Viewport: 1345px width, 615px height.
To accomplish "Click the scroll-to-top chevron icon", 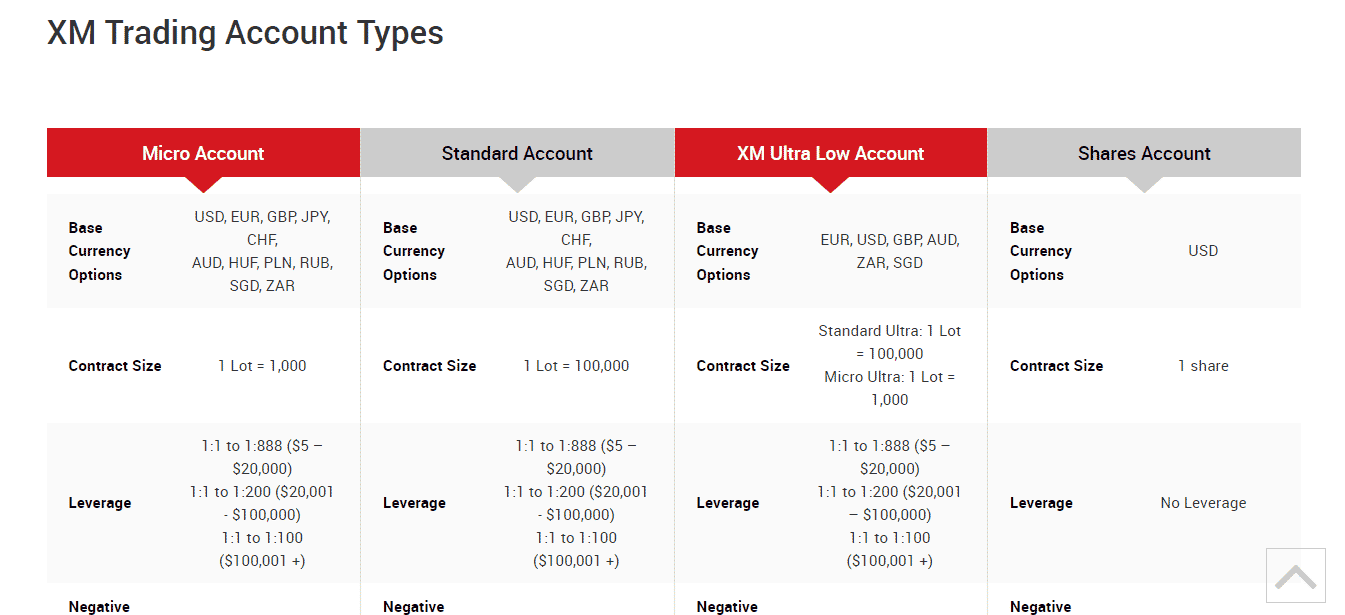I will (x=1295, y=576).
